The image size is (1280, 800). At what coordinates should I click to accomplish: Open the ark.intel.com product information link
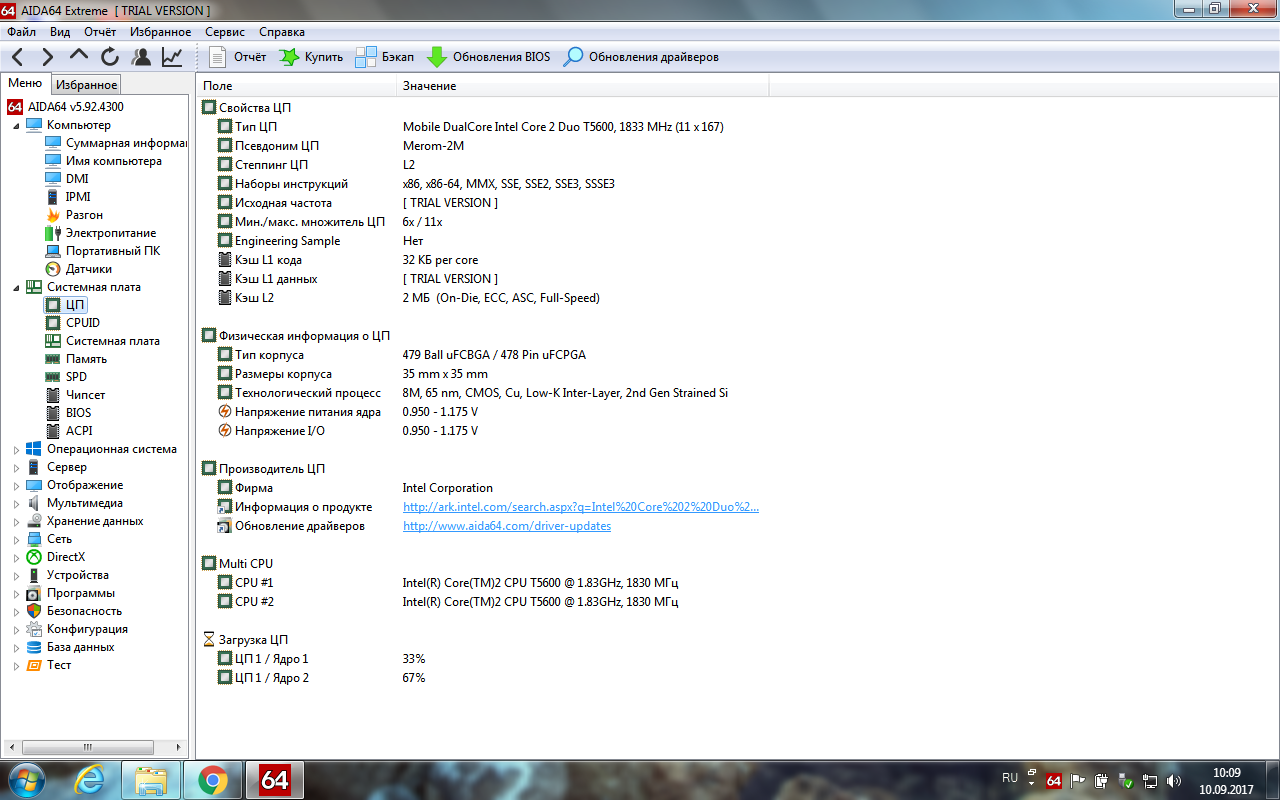tap(581, 507)
